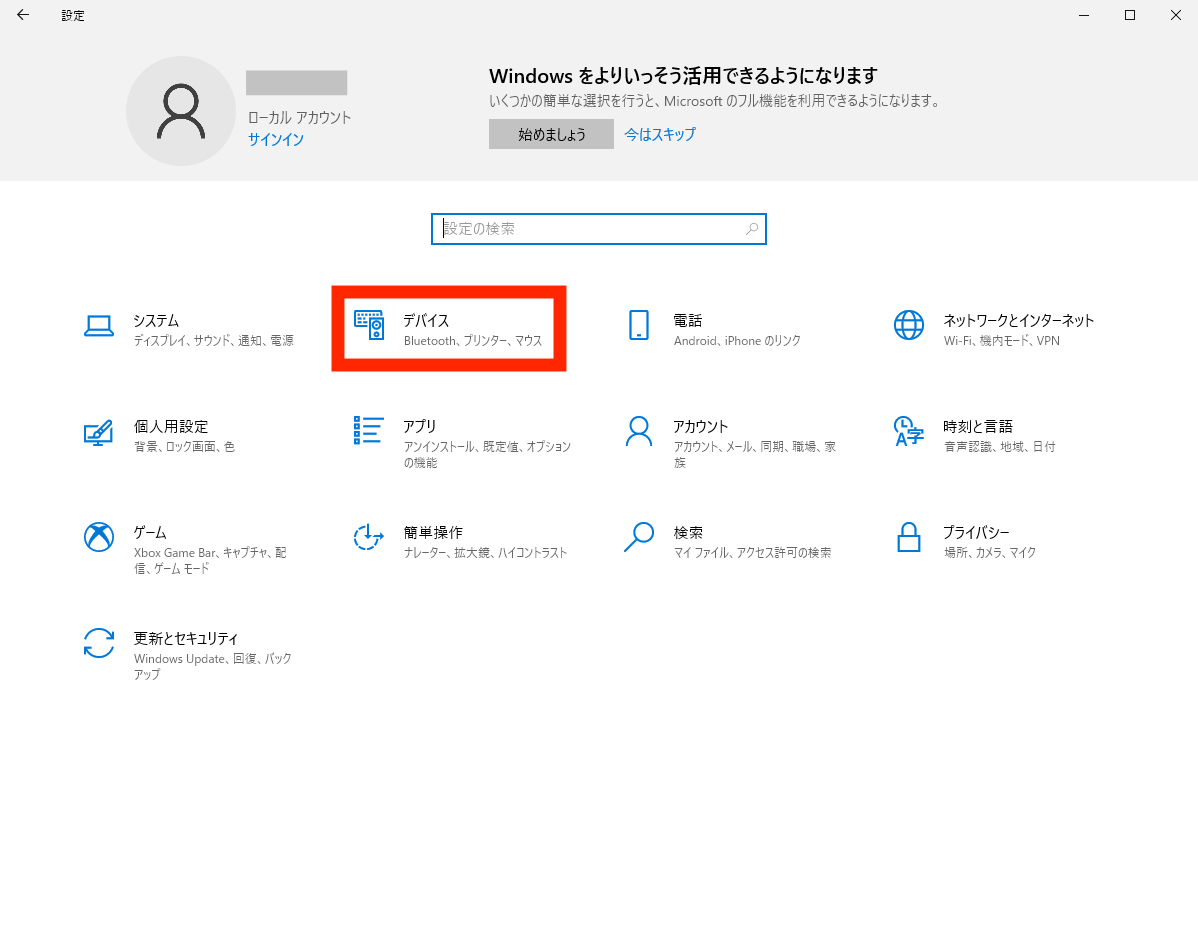Click 'Bluetooth、プリンター、マウス' description
The width and height of the screenshot is (1198, 929).
[473, 341]
